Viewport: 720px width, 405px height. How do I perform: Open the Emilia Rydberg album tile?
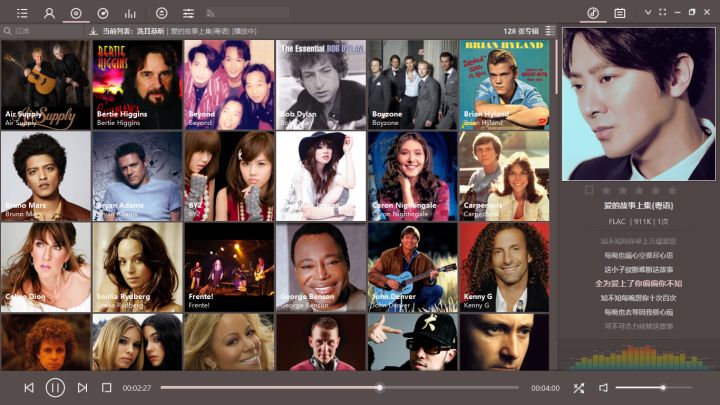click(137, 267)
